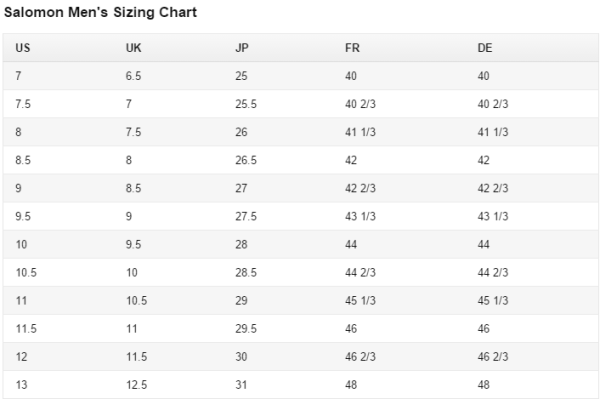Click the UK column header
Viewport: 600px width, 399px height.
pos(134,48)
